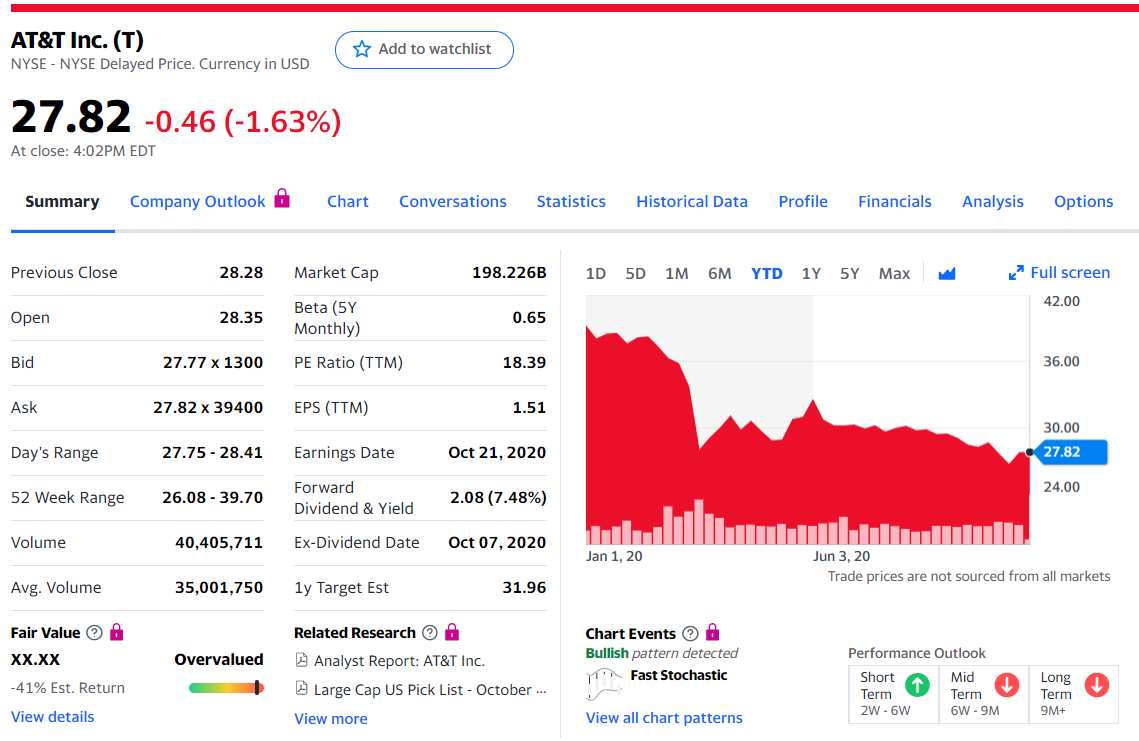Click the help icon beside Chart Events
The height and width of the screenshot is (741, 1139).
coord(690,633)
